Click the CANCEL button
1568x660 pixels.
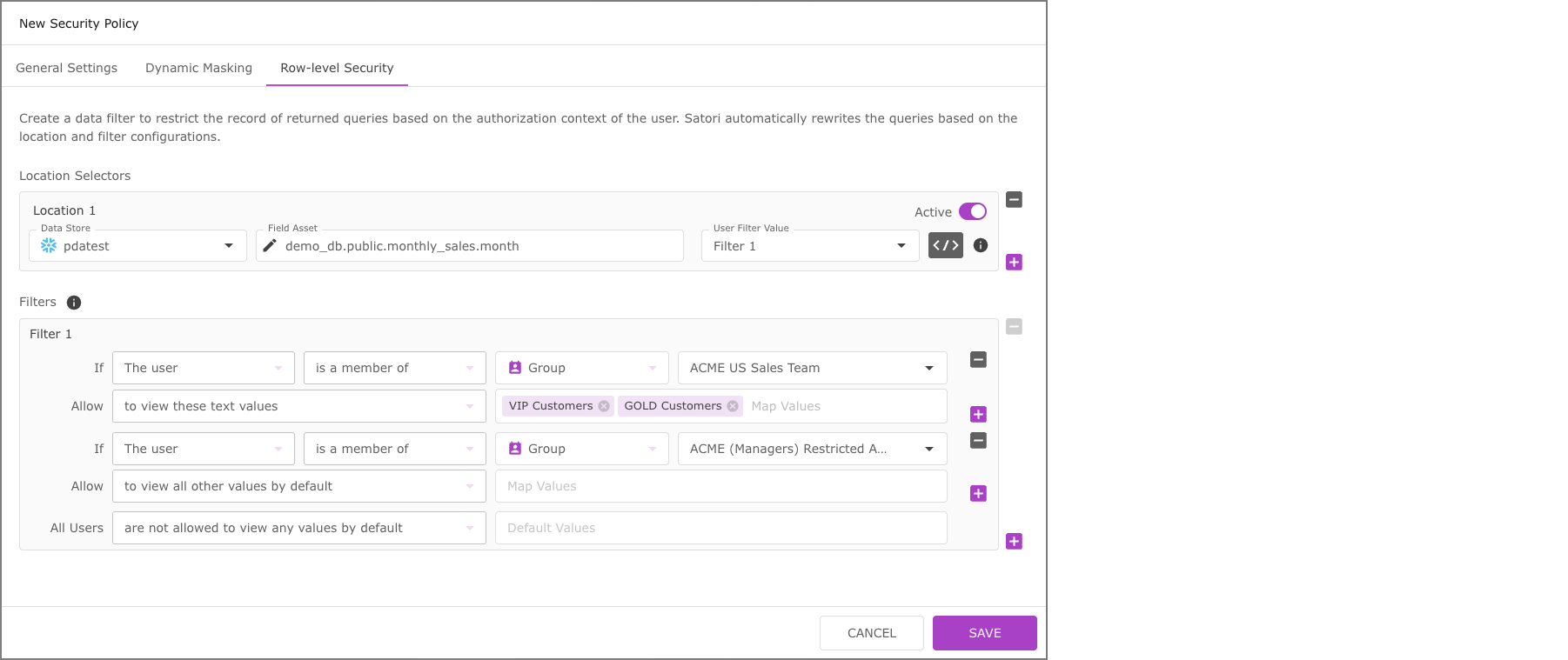tap(872, 633)
